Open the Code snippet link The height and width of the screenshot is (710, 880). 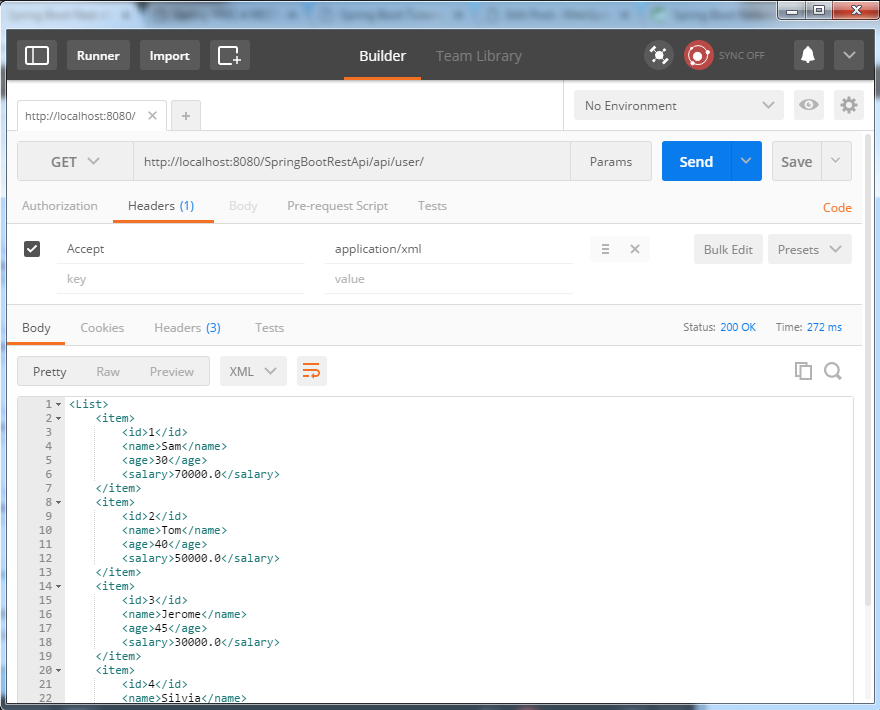point(837,207)
